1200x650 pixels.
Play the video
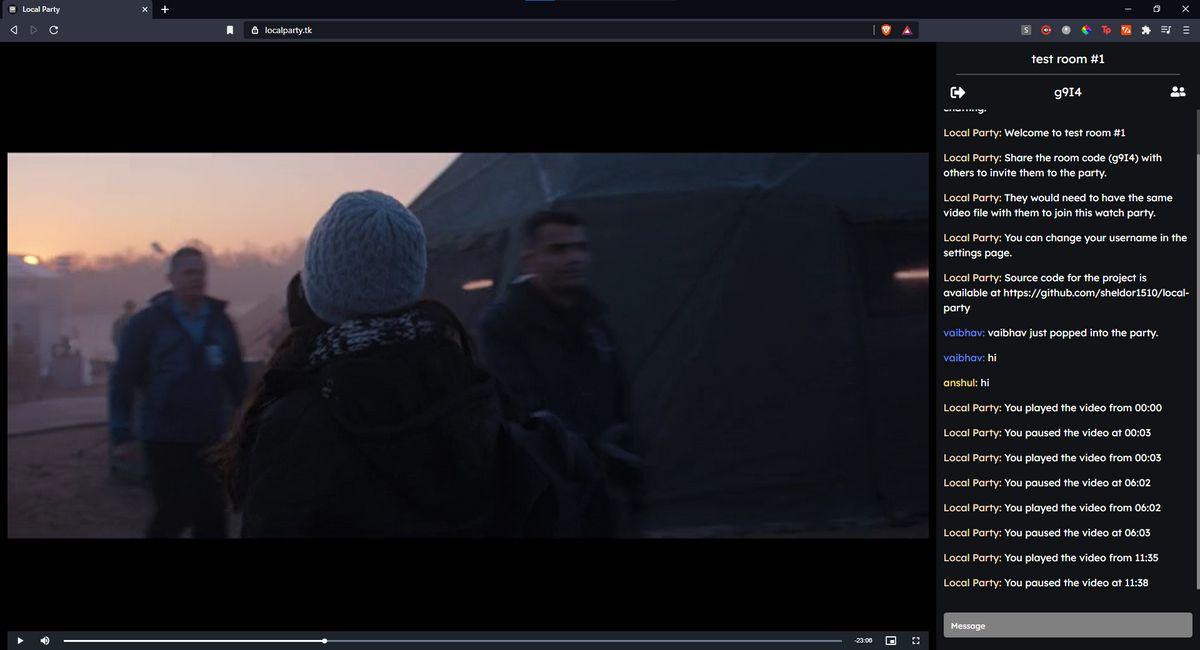(x=19, y=640)
